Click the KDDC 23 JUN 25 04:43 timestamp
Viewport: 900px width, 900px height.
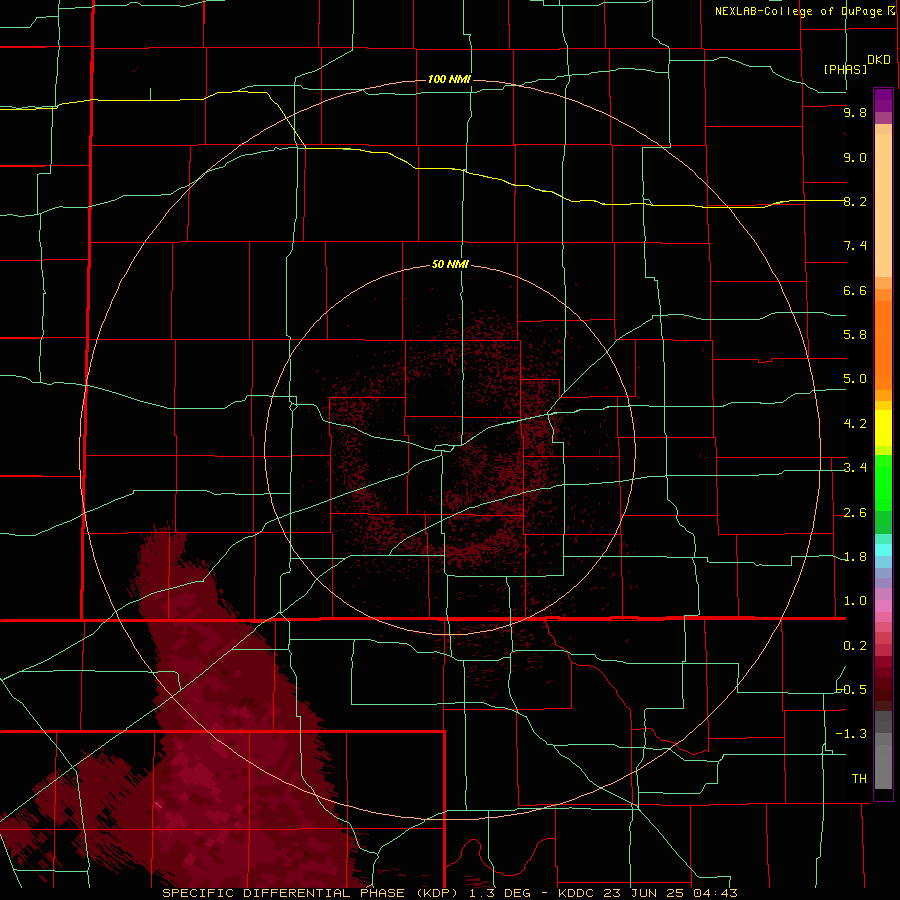pyautogui.click(x=647, y=893)
